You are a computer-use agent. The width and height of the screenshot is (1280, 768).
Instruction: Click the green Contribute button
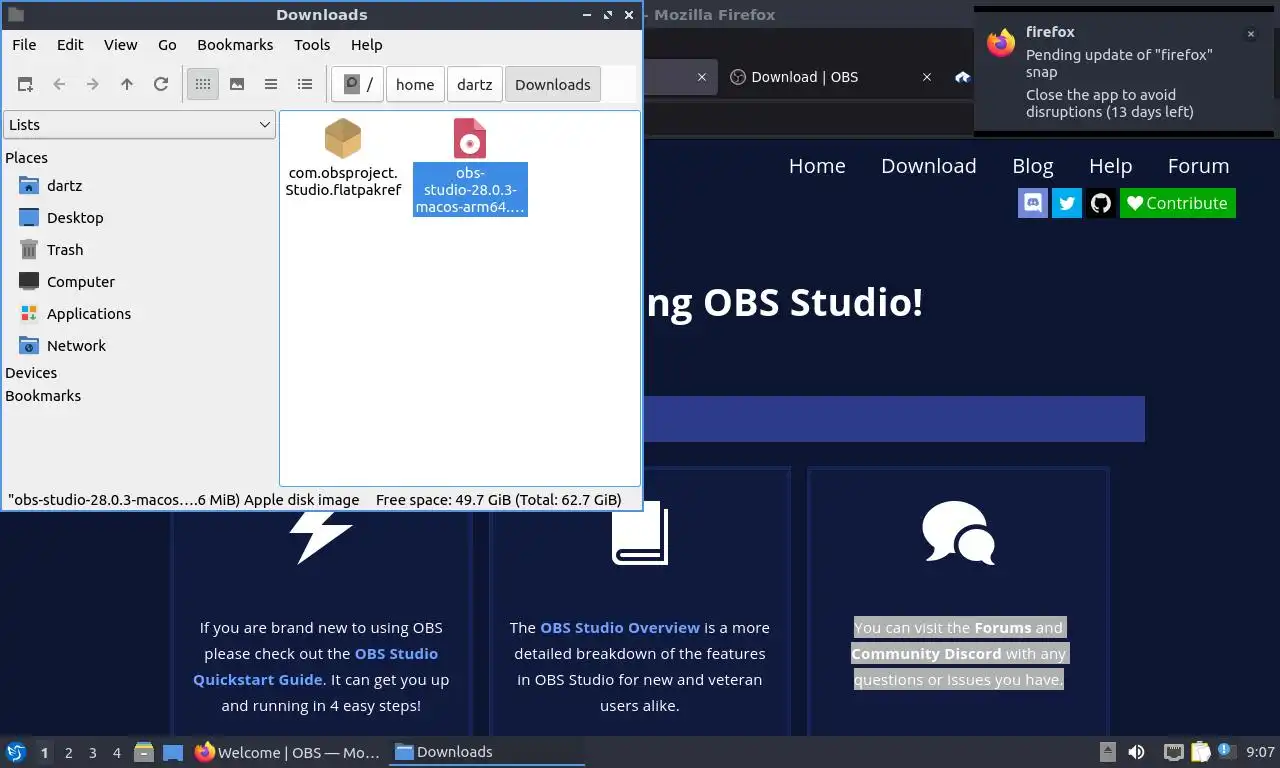1178,203
